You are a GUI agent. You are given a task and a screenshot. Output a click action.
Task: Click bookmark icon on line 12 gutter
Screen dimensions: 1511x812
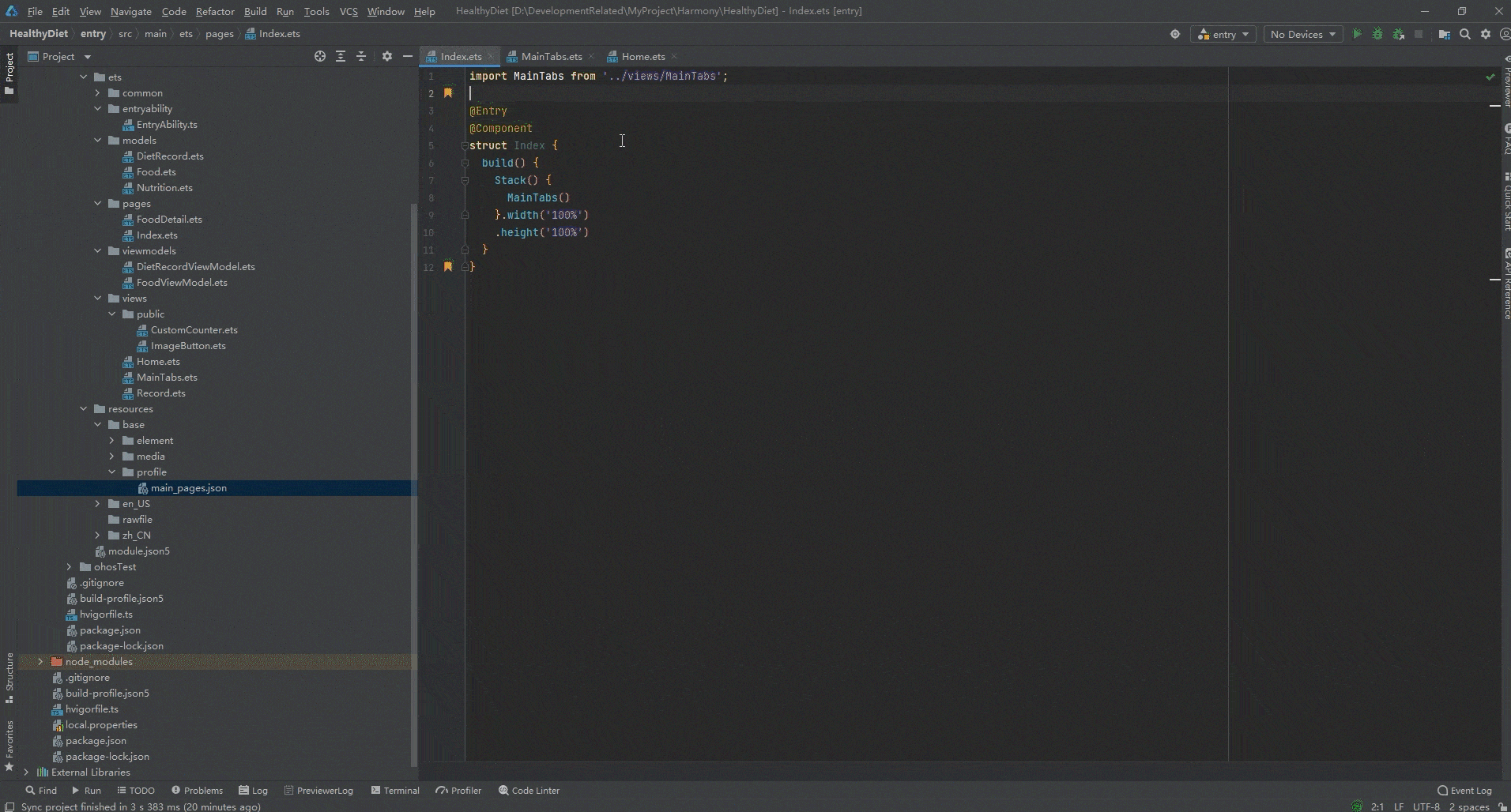448,267
